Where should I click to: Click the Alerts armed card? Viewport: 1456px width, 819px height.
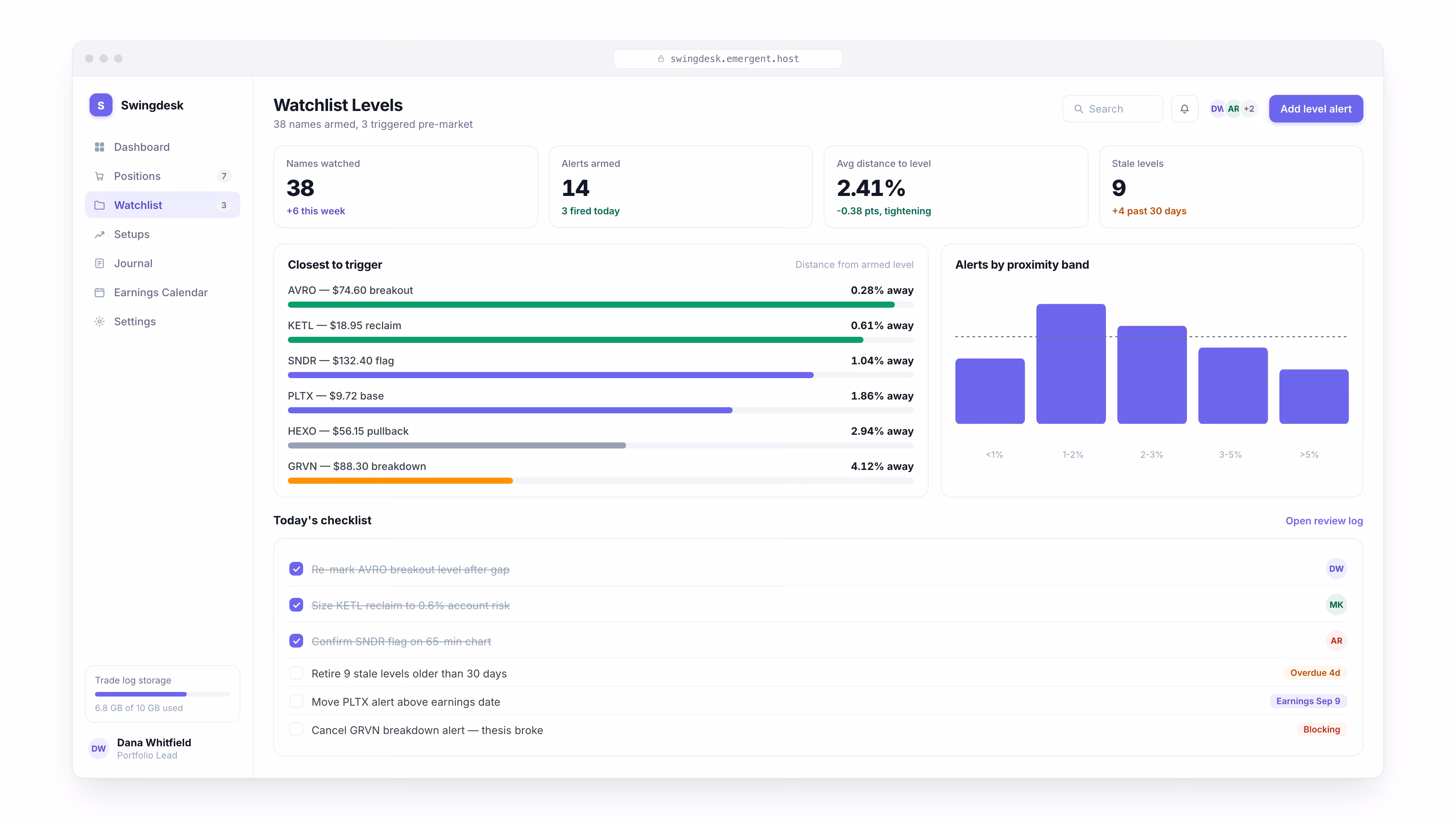[681, 187]
